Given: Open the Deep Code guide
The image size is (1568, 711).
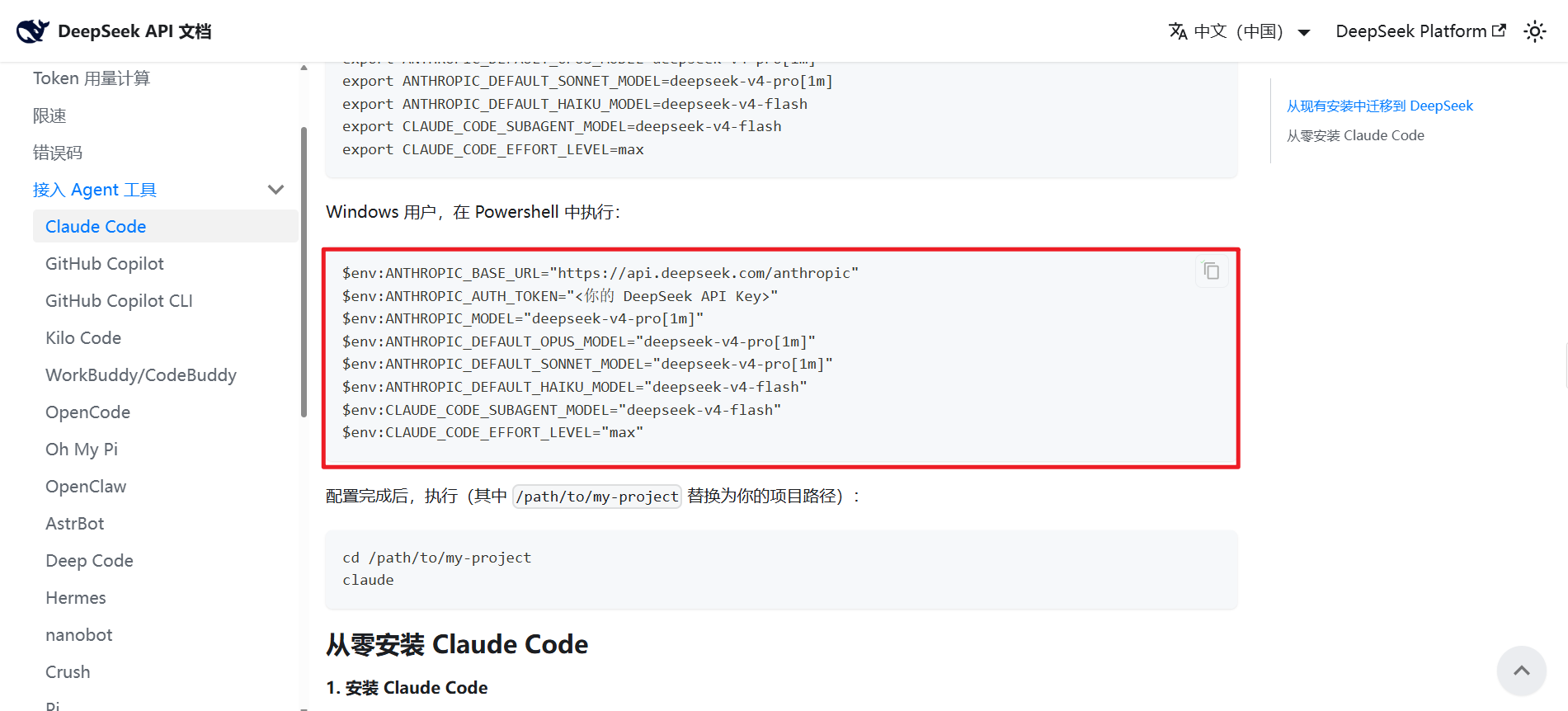Looking at the screenshot, I should tap(89, 560).
